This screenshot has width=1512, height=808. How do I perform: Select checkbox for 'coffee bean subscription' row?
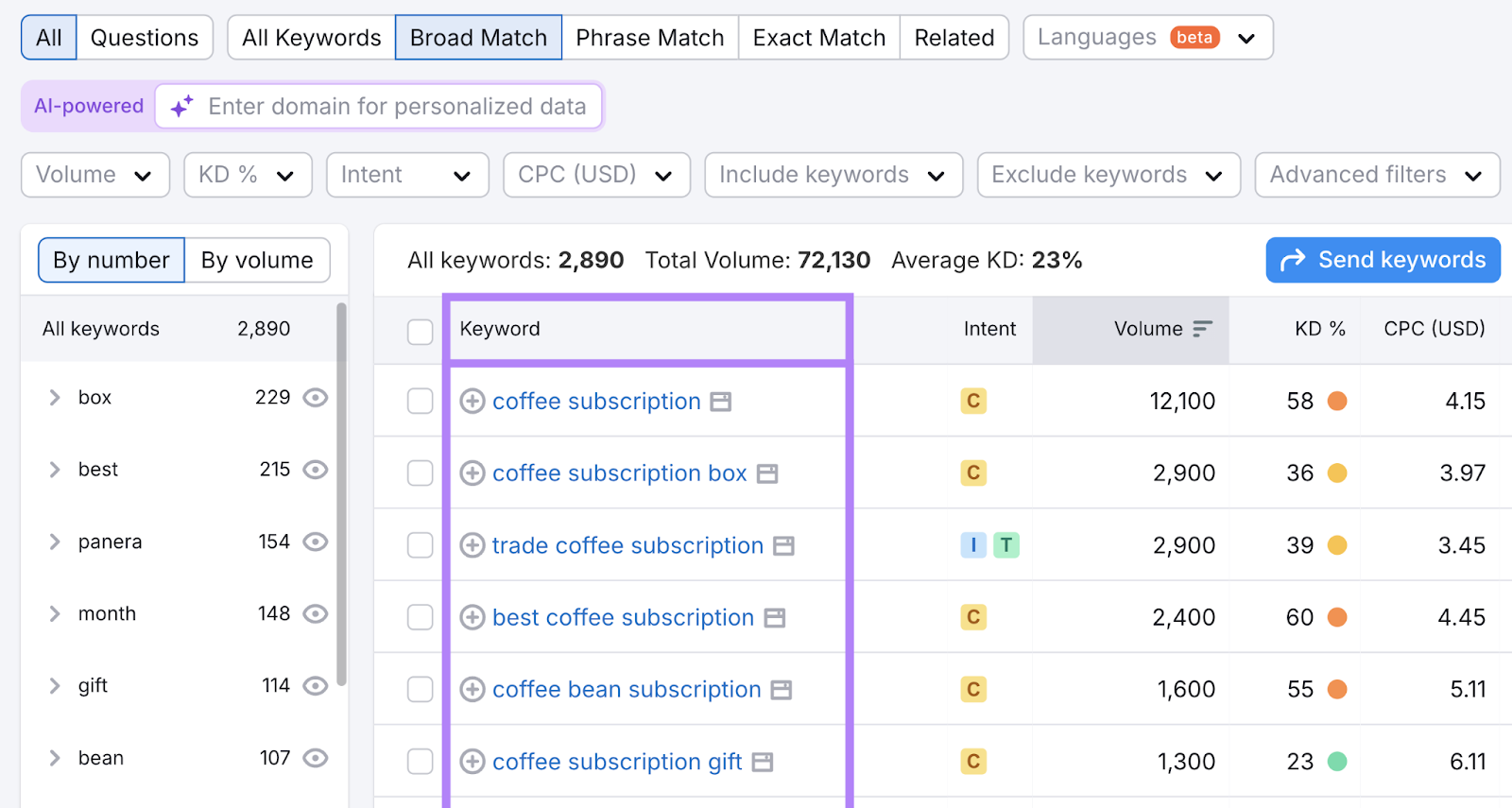tap(420, 690)
